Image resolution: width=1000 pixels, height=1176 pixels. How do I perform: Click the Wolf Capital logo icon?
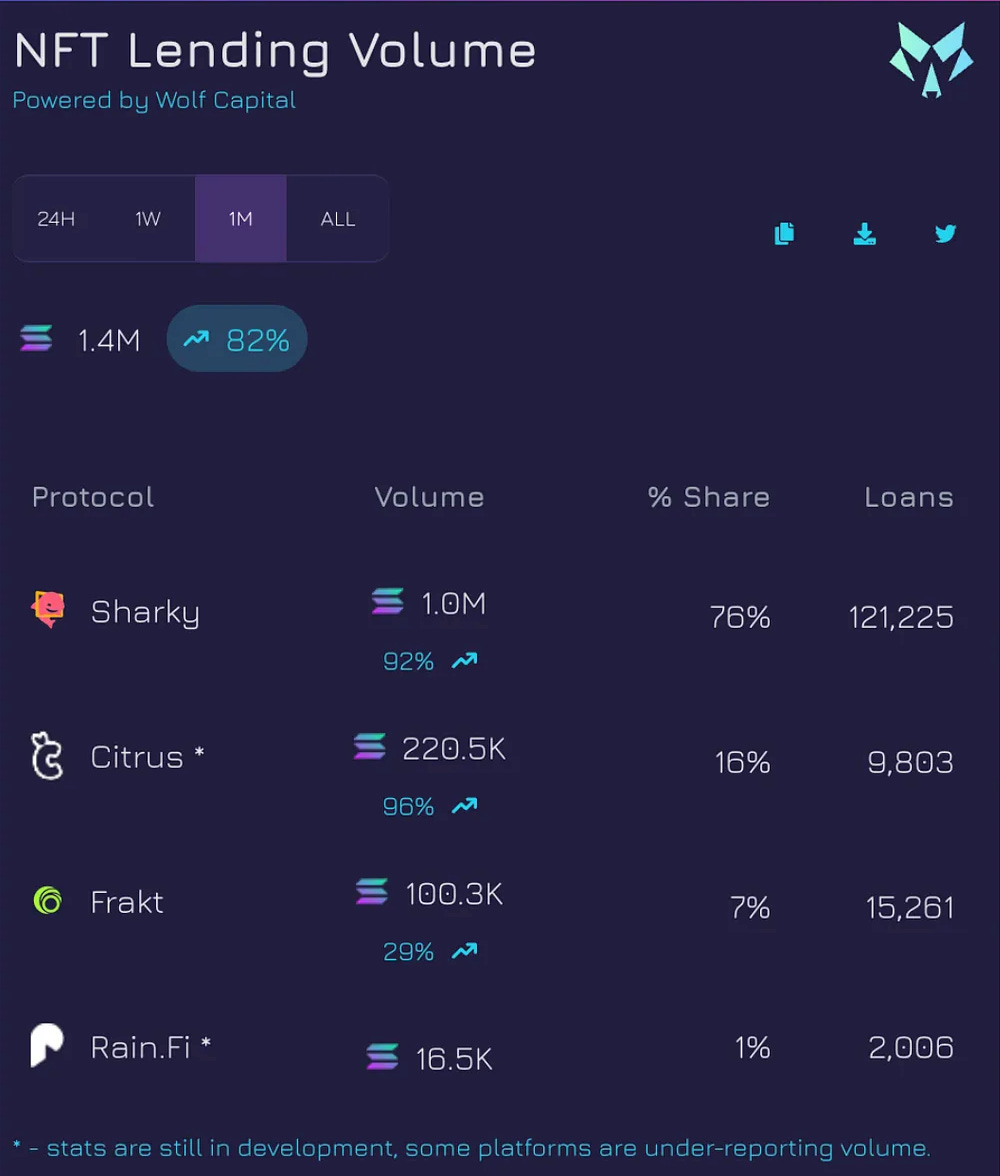[x=931, y=61]
